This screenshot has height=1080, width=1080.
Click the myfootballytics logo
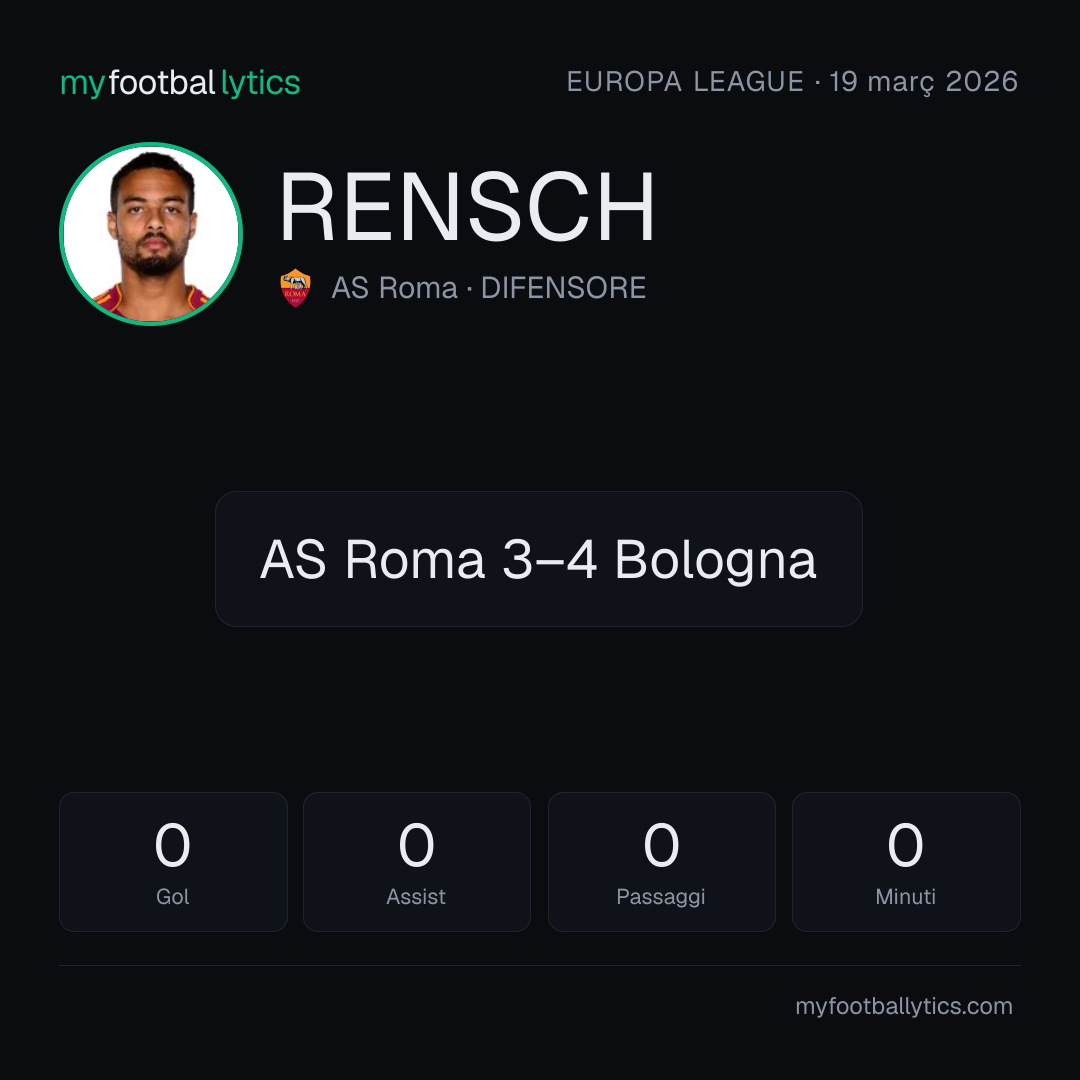180,83
